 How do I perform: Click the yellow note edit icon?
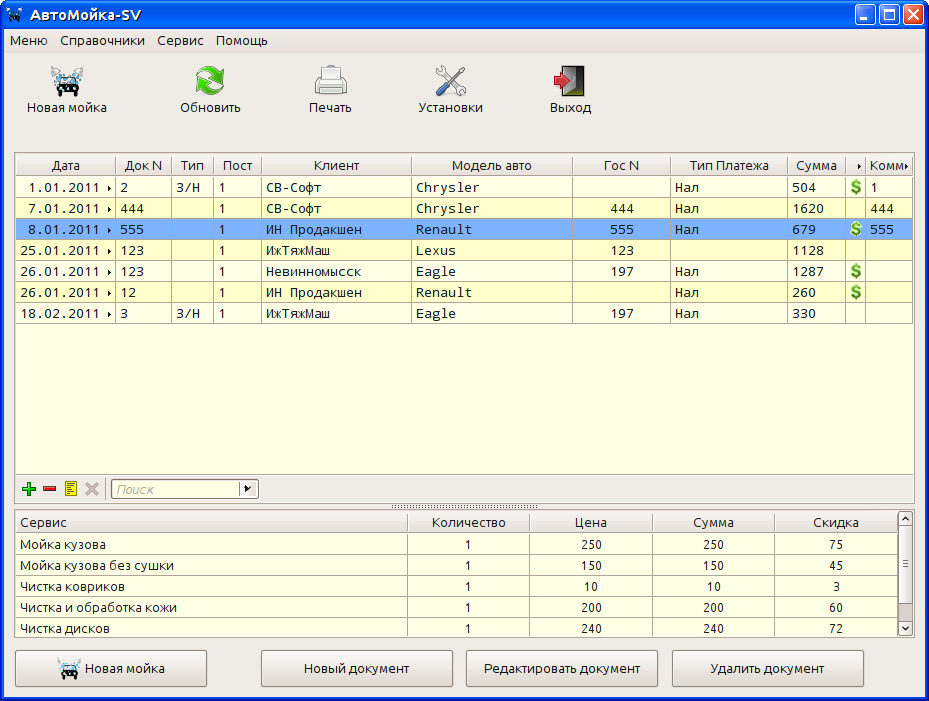[71, 489]
